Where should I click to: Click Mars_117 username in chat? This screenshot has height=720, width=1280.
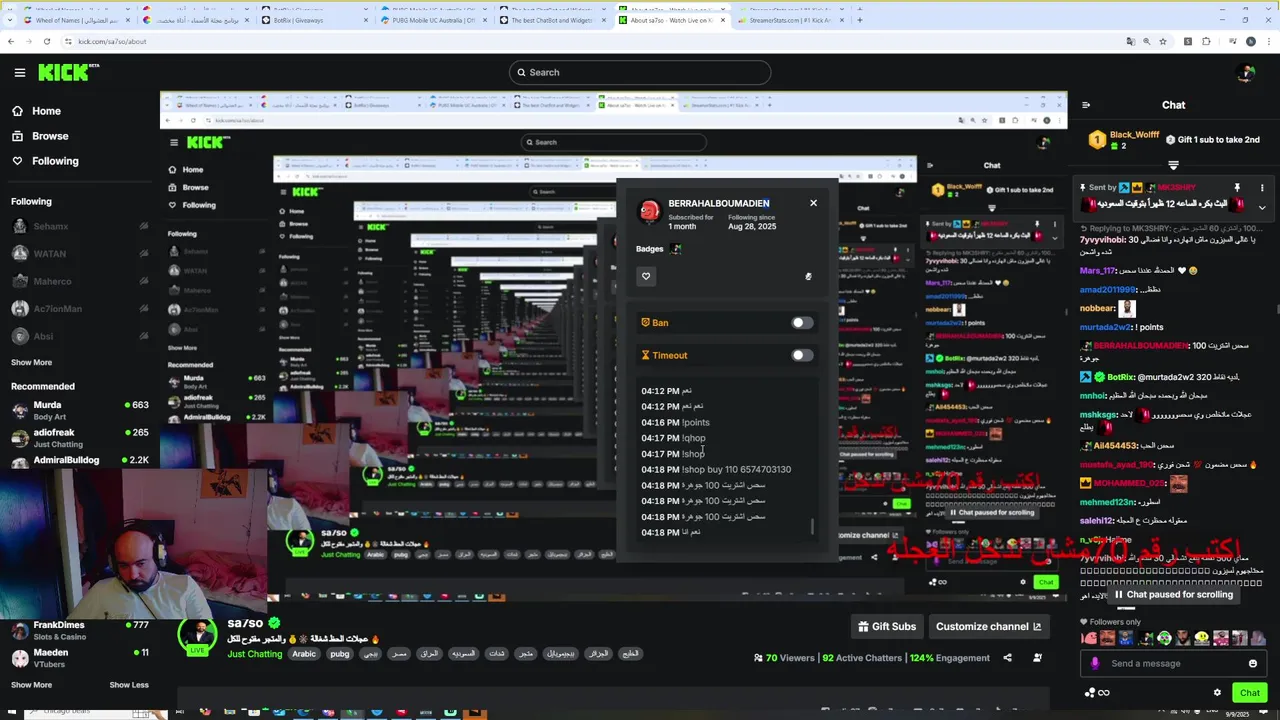(1098, 270)
